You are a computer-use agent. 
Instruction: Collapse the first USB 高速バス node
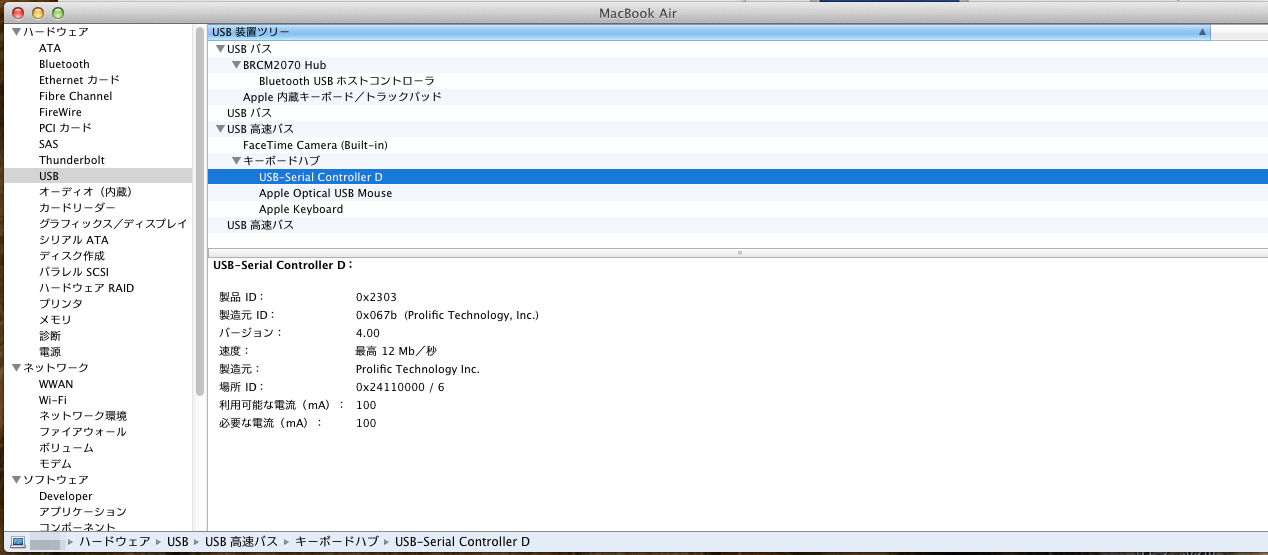(x=220, y=129)
